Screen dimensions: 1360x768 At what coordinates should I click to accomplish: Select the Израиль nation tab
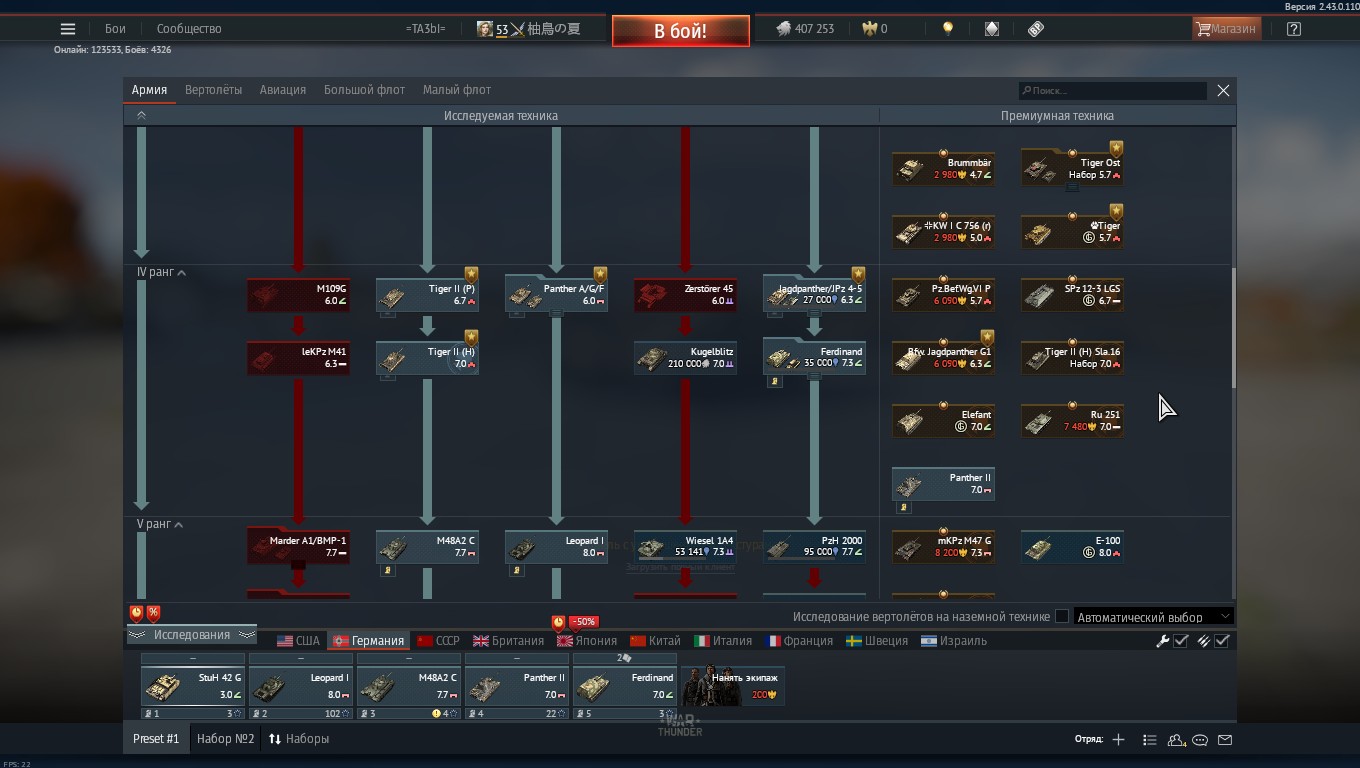pyautogui.click(x=954, y=641)
